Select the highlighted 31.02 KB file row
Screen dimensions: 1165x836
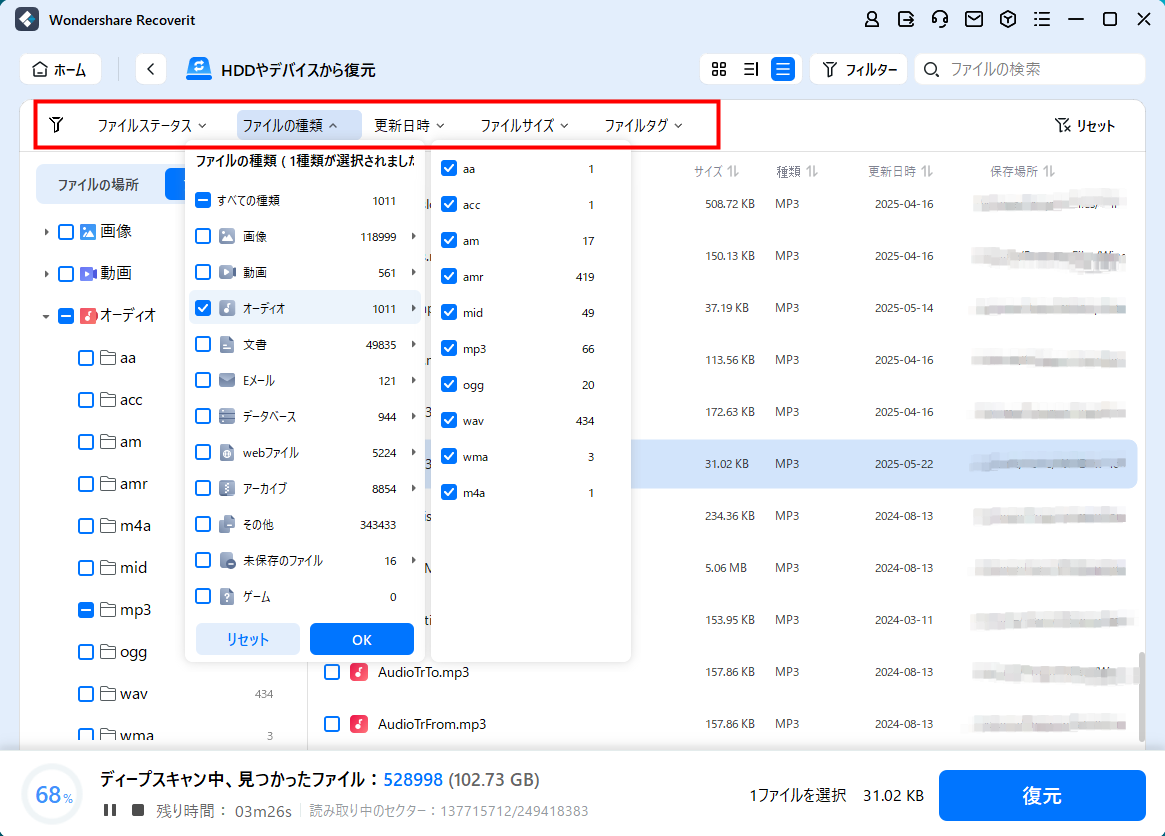coord(884,464)
